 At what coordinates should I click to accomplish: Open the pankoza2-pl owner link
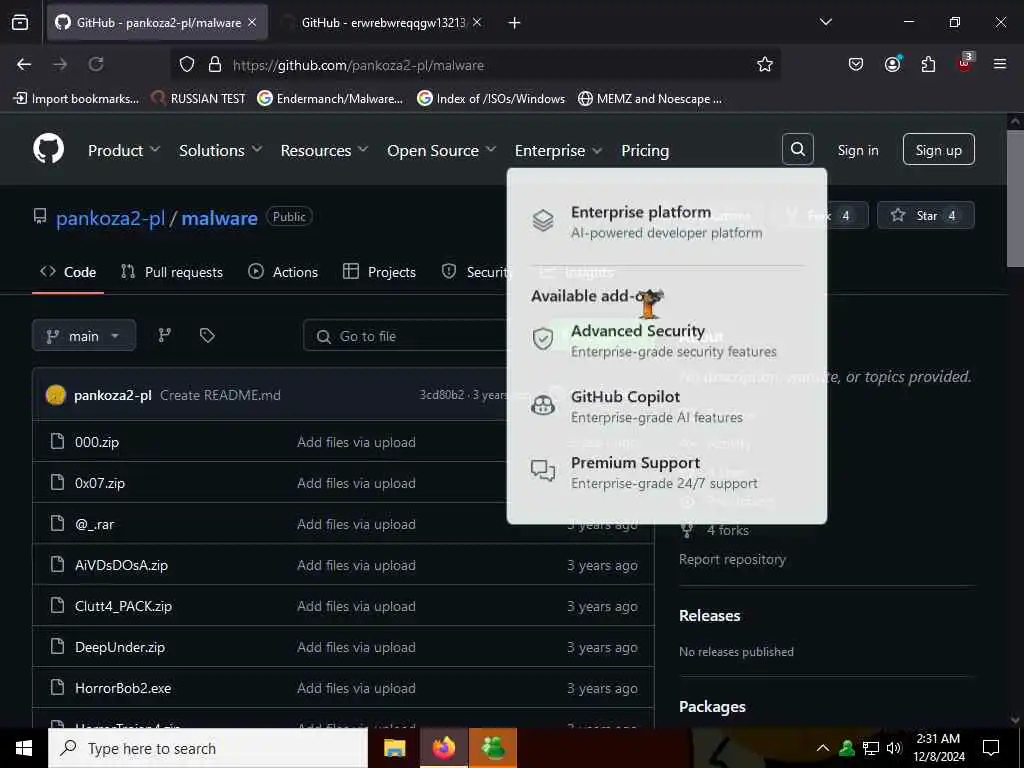[x=110, y=217]
